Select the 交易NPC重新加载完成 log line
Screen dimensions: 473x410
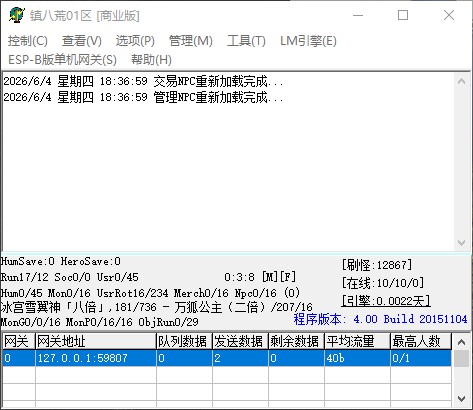[x=143, y=81]
